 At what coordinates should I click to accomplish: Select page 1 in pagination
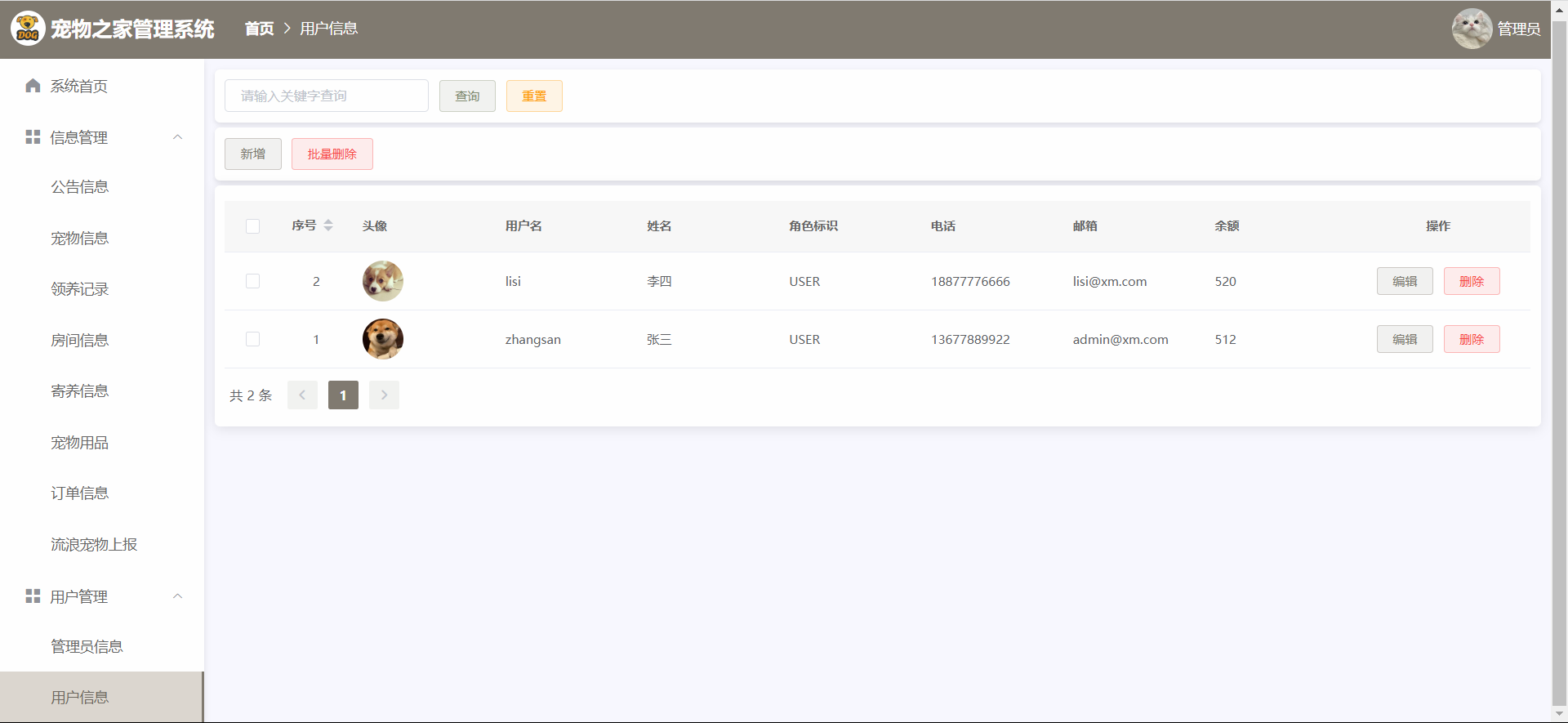pyautogui.click(x=343, y=395)
